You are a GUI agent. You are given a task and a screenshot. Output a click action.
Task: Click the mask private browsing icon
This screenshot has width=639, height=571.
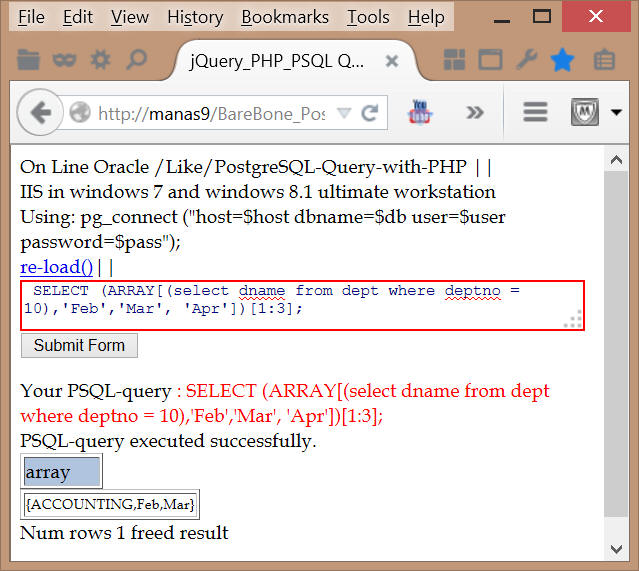[x=64, y=60]
